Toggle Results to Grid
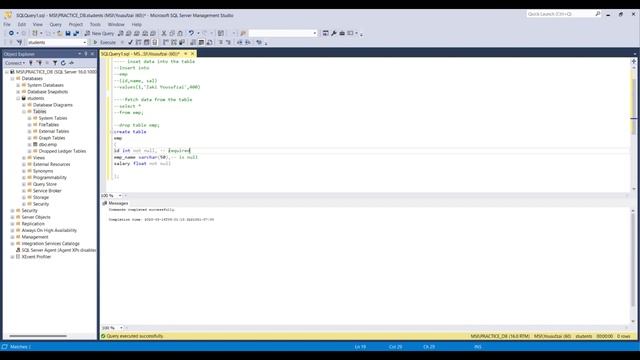This screenshot has height=360, width=640. pyautogui.click(x=201, y=42)
